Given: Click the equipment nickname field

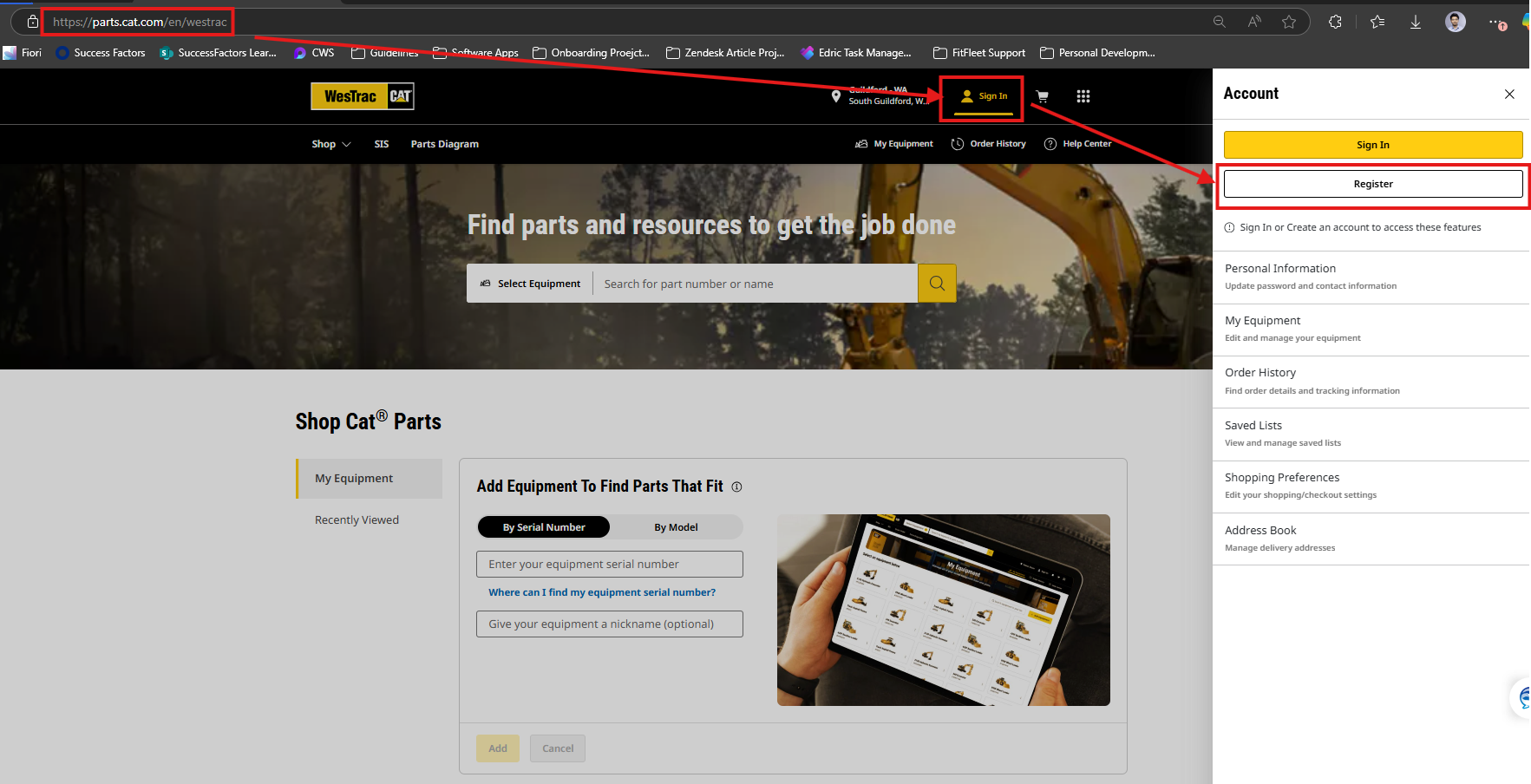Looking at the screenshot, I should click(x=610, y=624).
